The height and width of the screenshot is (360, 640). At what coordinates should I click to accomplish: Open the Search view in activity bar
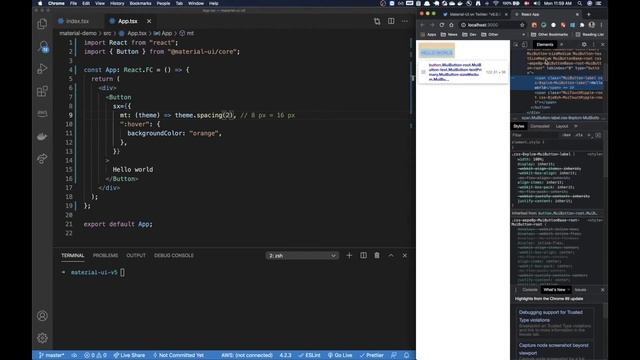click(x=42, y=47)
